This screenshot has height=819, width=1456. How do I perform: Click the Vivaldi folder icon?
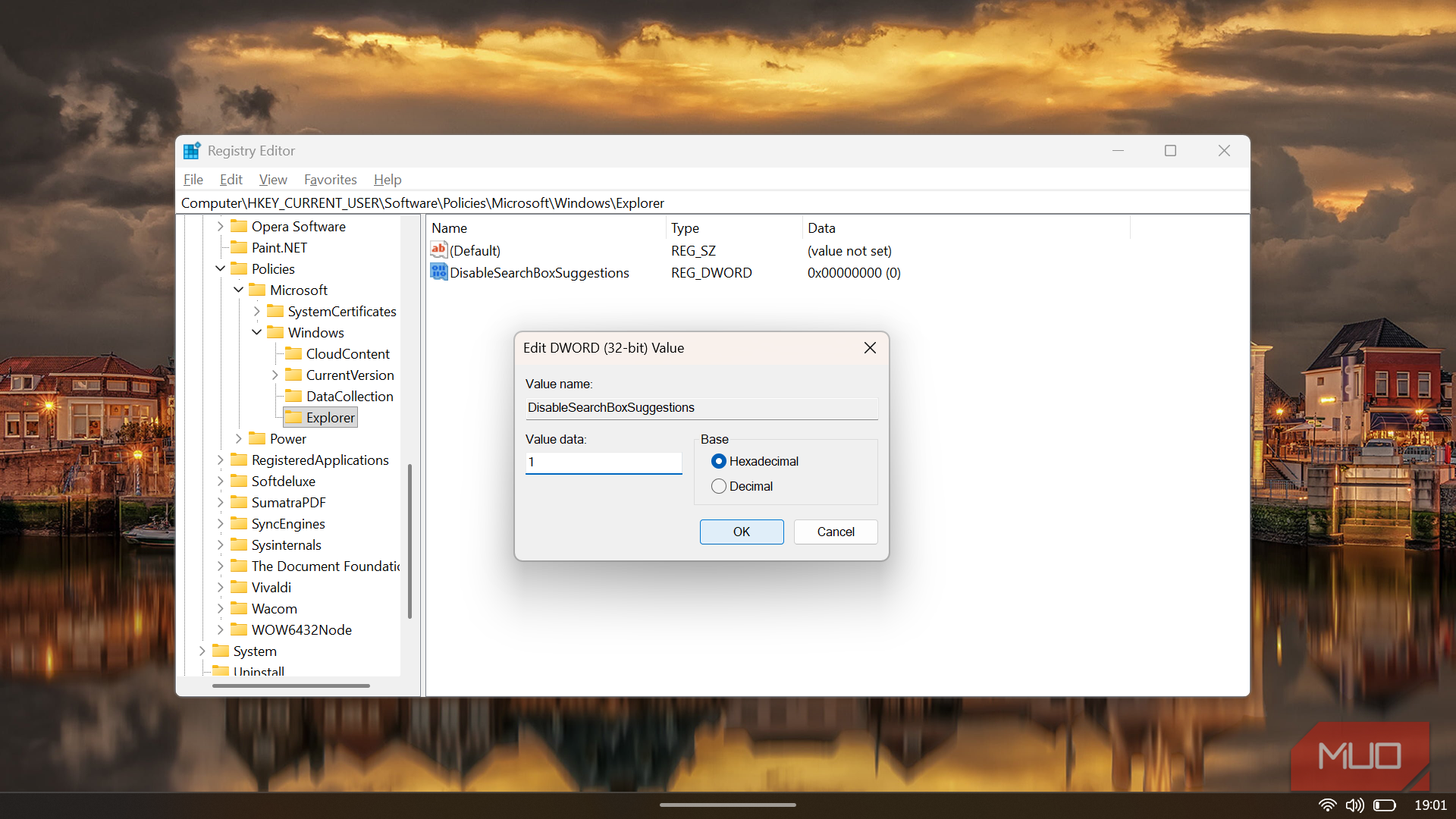(x=239, y=587)
